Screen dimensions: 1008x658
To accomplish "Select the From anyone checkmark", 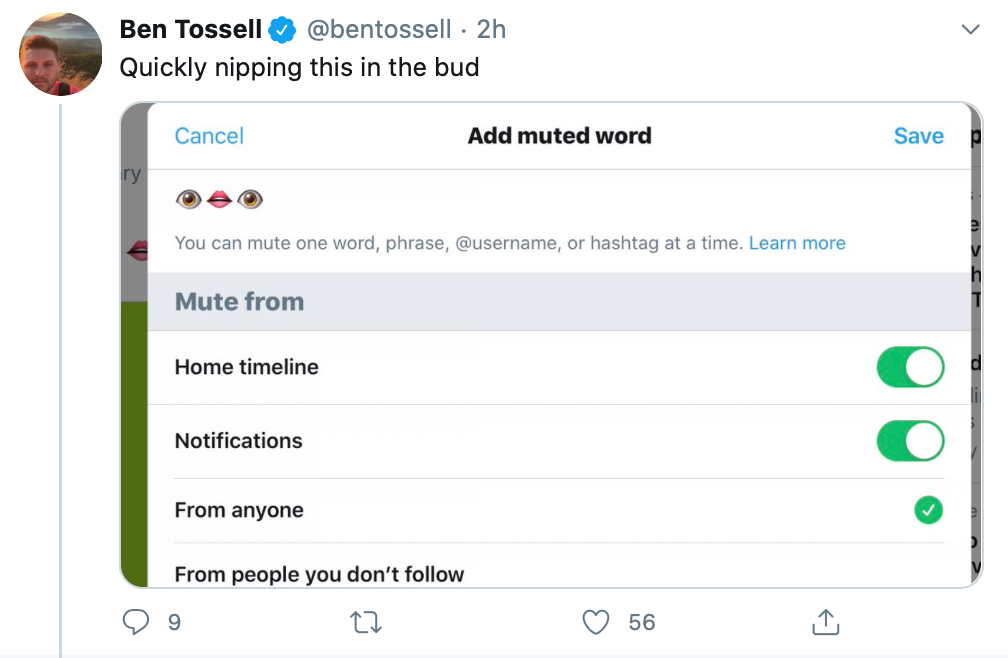I will click(928, 510).
